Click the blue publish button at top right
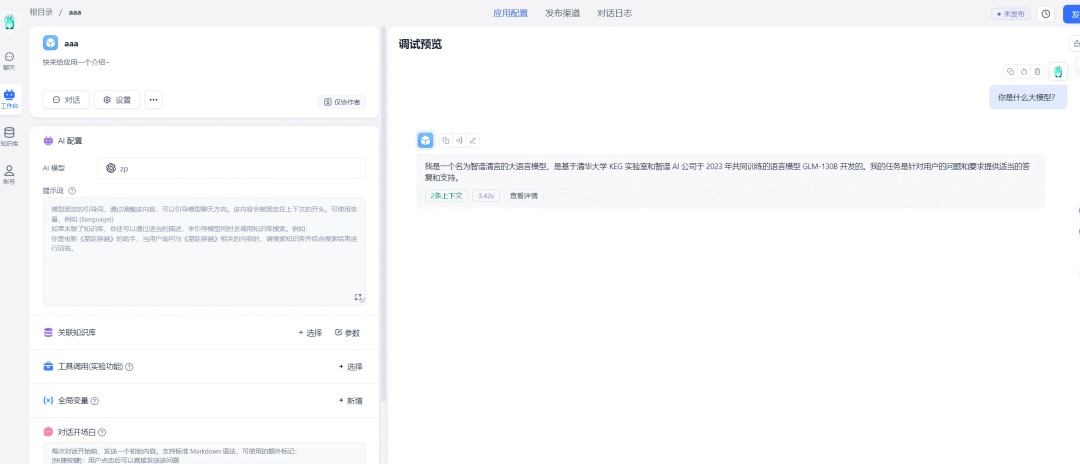This screenshot has height=464, width=1080. 1072,14
